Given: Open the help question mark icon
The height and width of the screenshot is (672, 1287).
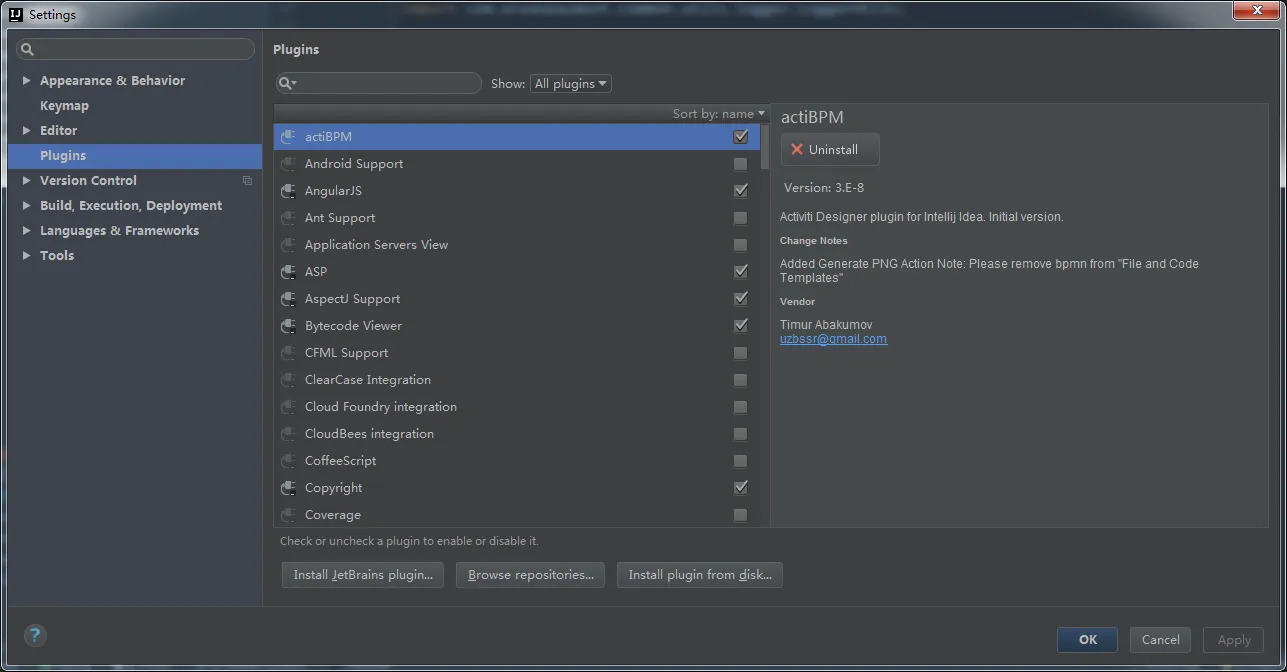Looking at the screenshot, I should tap(35, 635).
